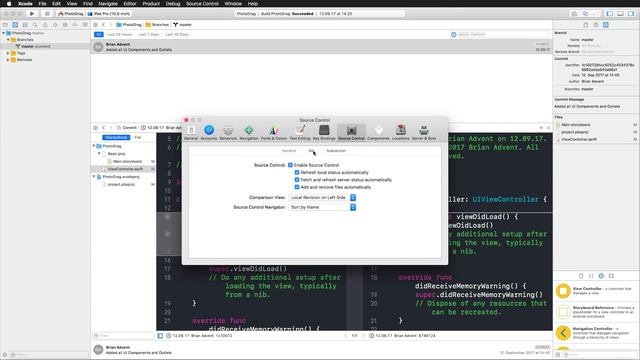
Task: Select Main.storyboard in commit file list
Action: (124, 161)
